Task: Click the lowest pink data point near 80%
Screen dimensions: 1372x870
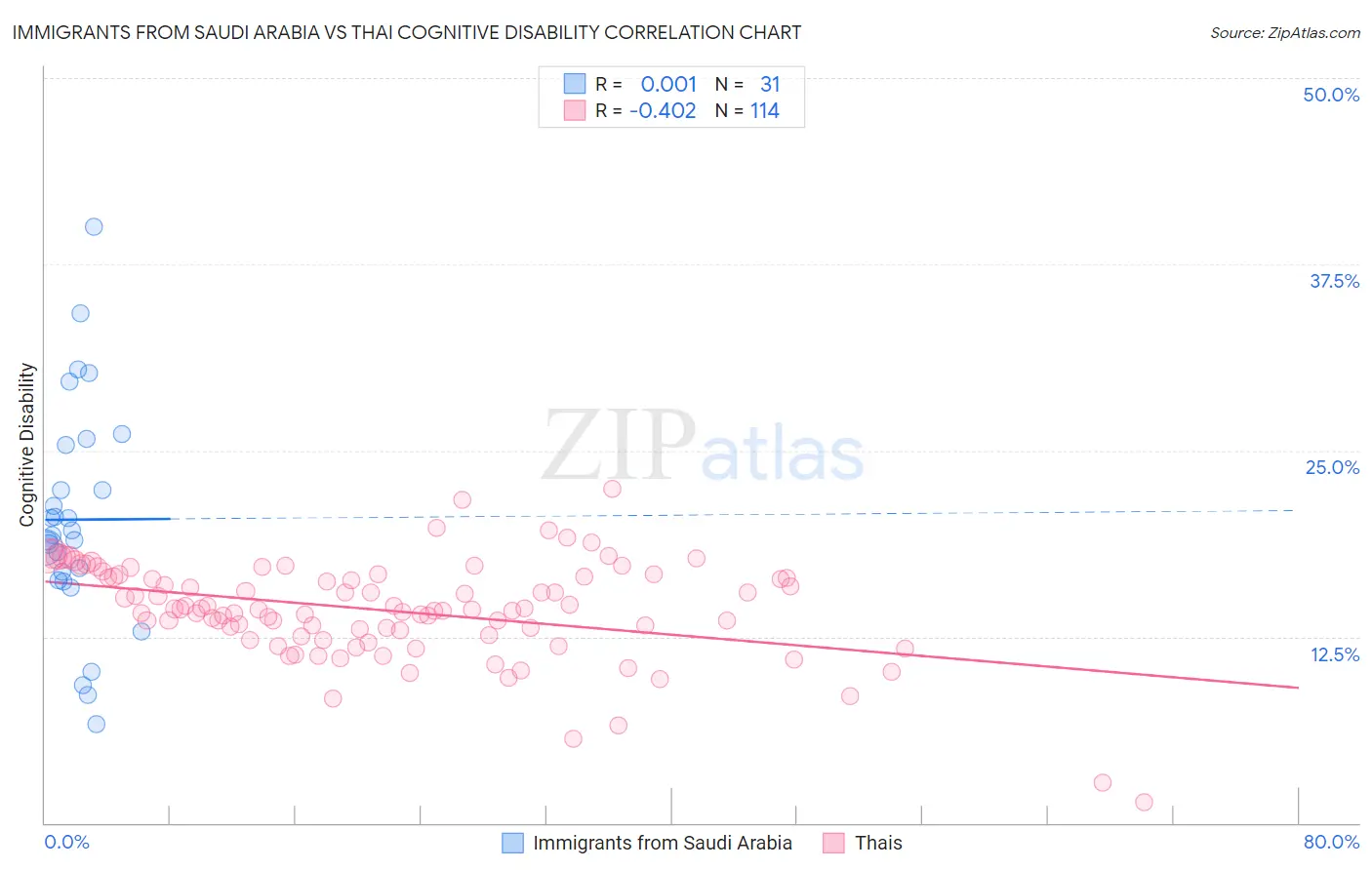Action: (x=1144, y=802)
